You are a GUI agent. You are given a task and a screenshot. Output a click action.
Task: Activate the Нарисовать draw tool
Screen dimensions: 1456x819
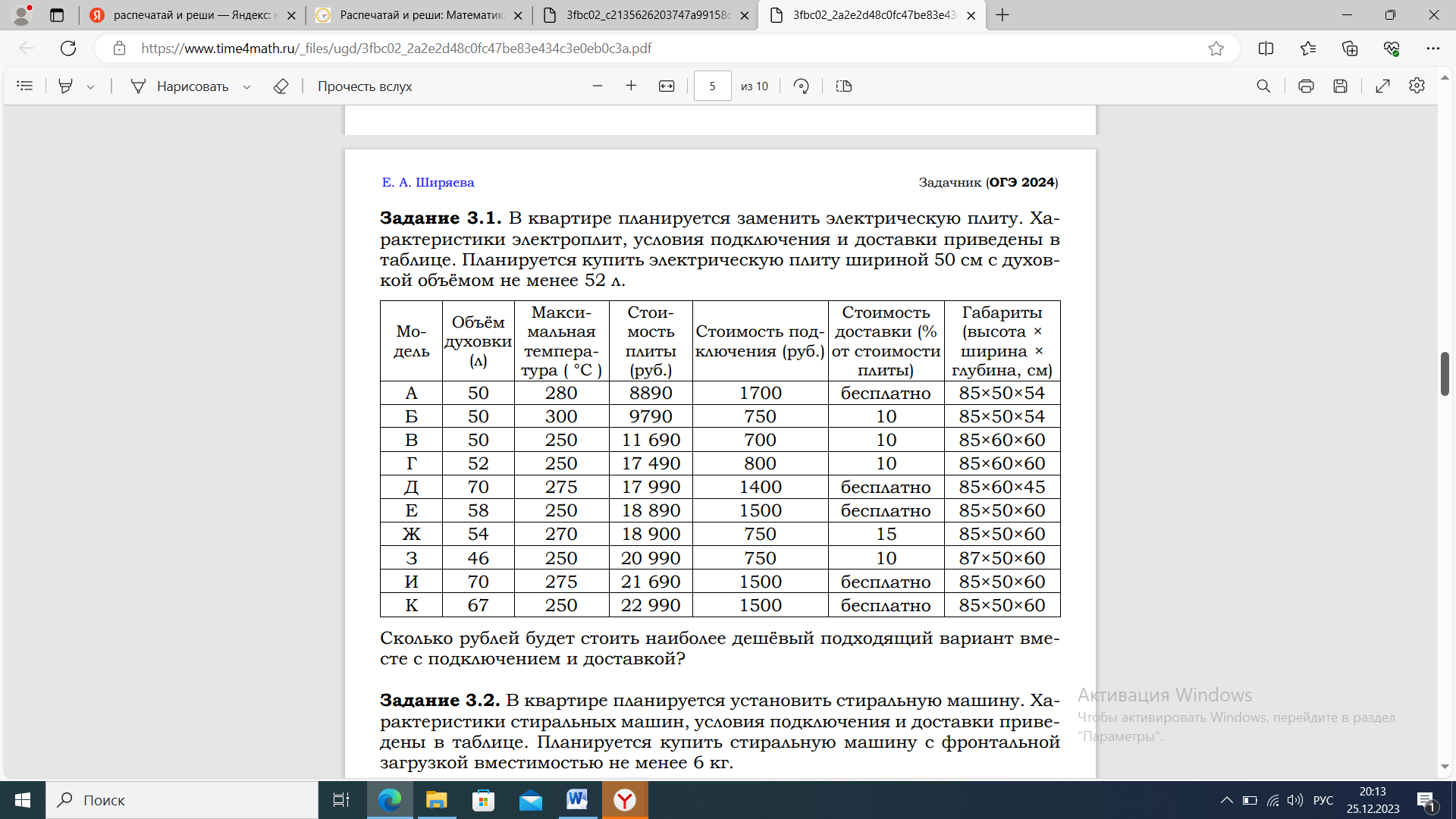point(180,86)
